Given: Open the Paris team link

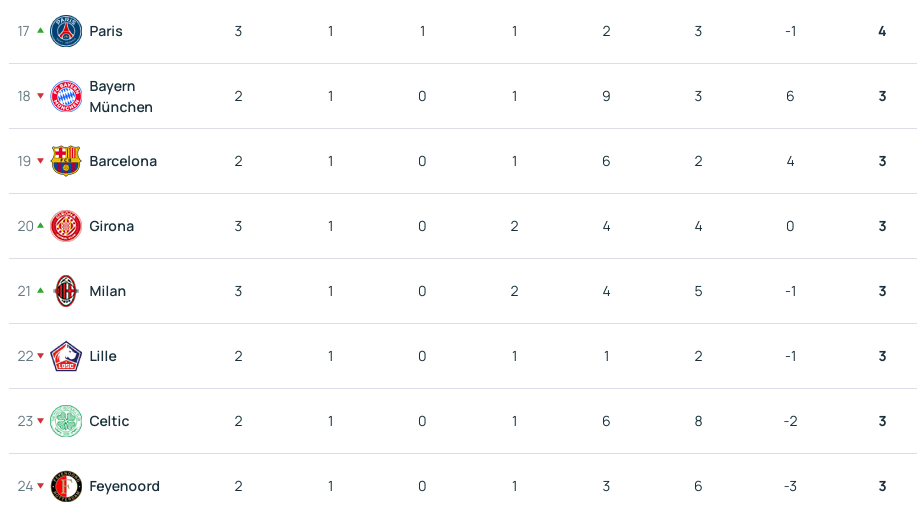Looking at the screenshot, I should (x=106, y=31).
